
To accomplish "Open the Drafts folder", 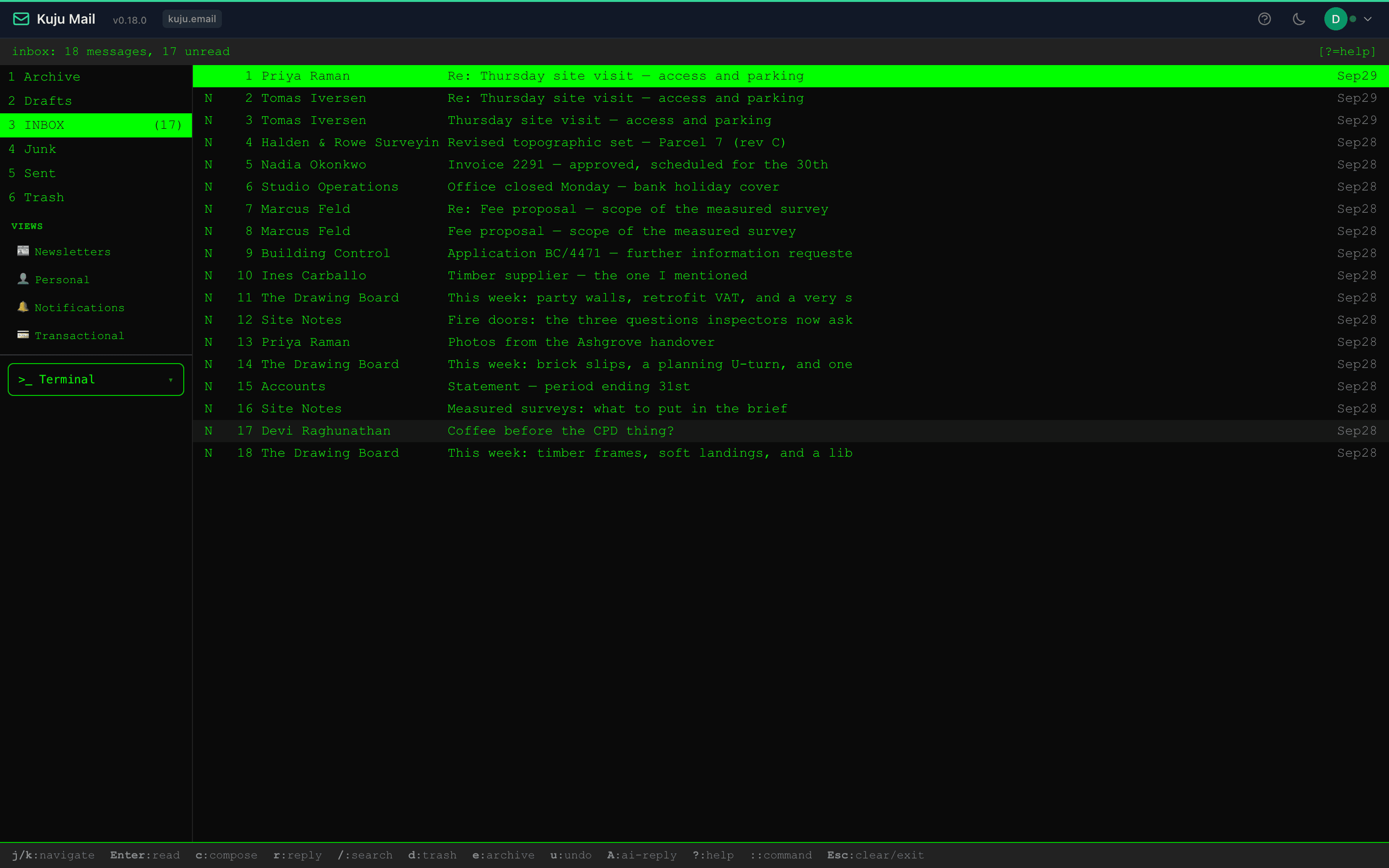I will pyautogui.click(x=96, y=101).
